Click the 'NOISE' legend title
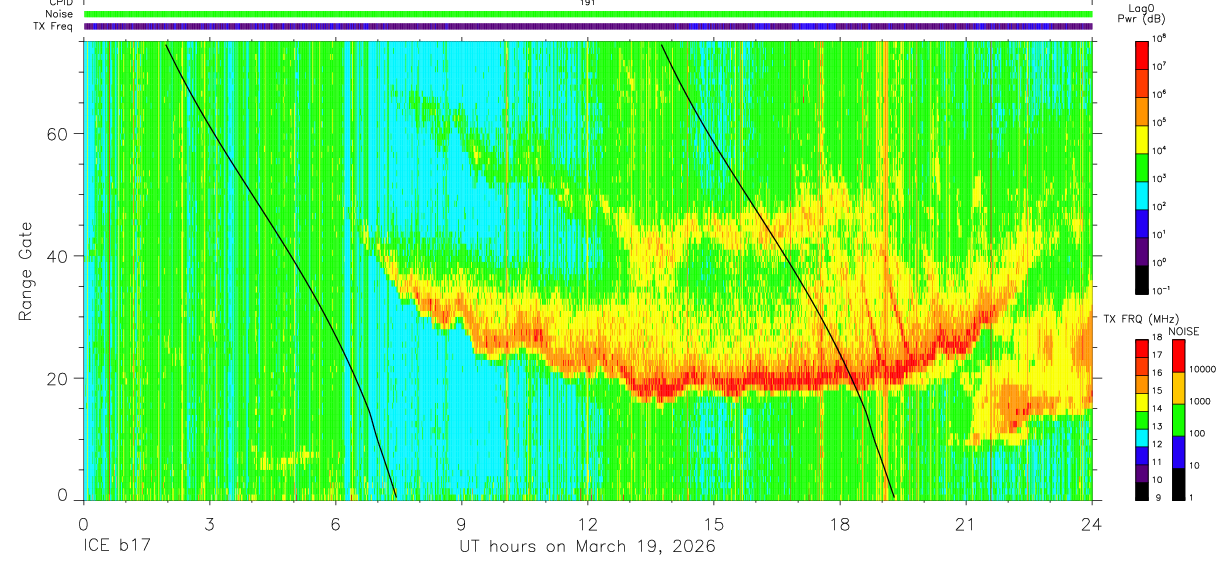The height and width of the screenshot is (567, 1228). [1184, 331]
